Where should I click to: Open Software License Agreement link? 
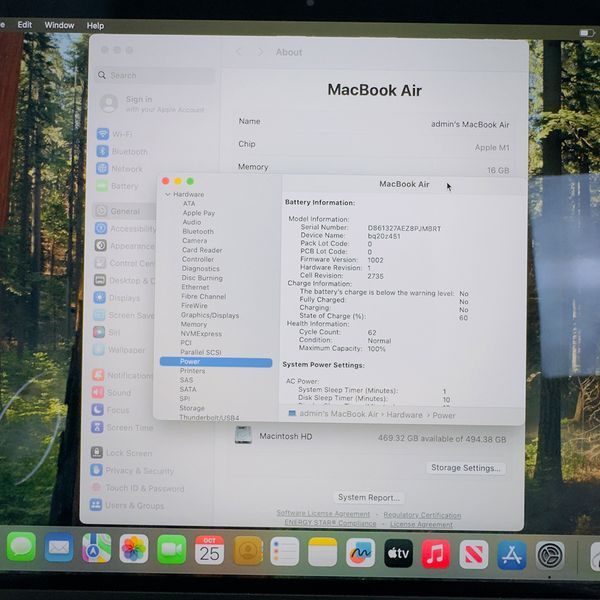point(323,514)
